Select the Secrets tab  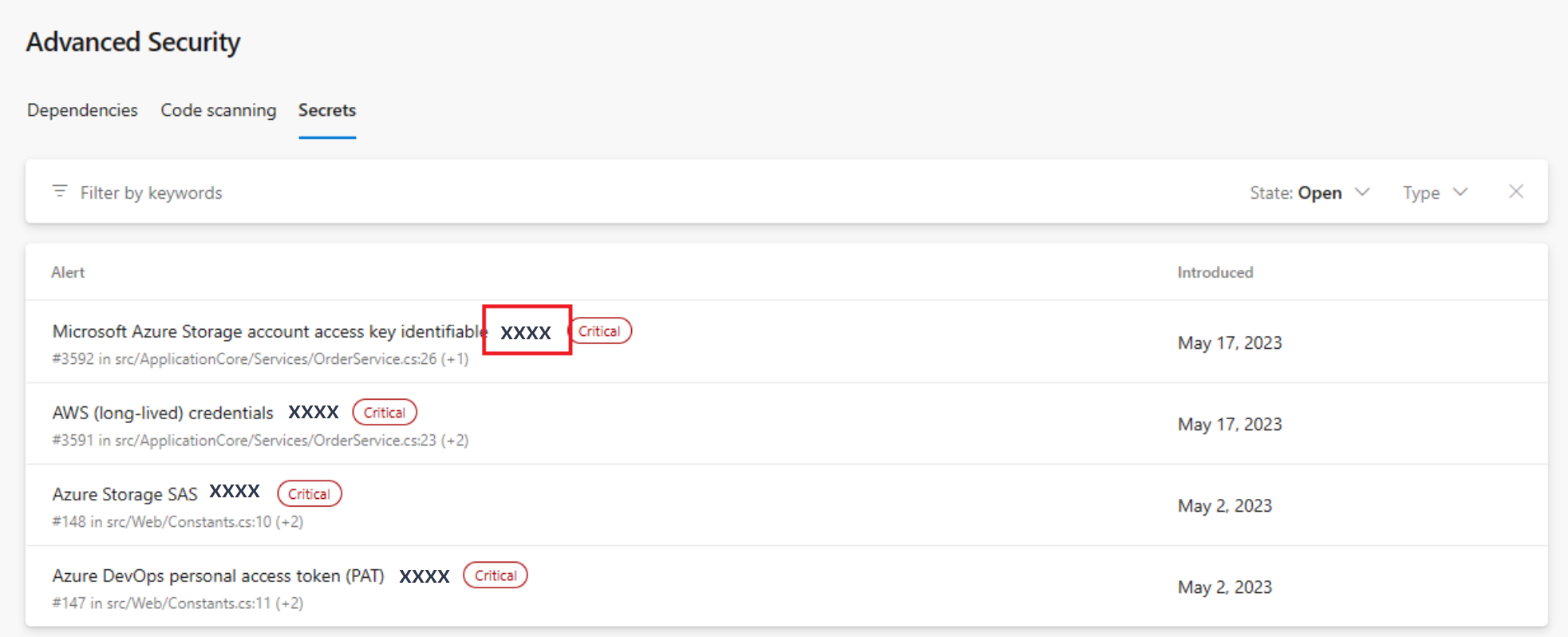point(327,110)
